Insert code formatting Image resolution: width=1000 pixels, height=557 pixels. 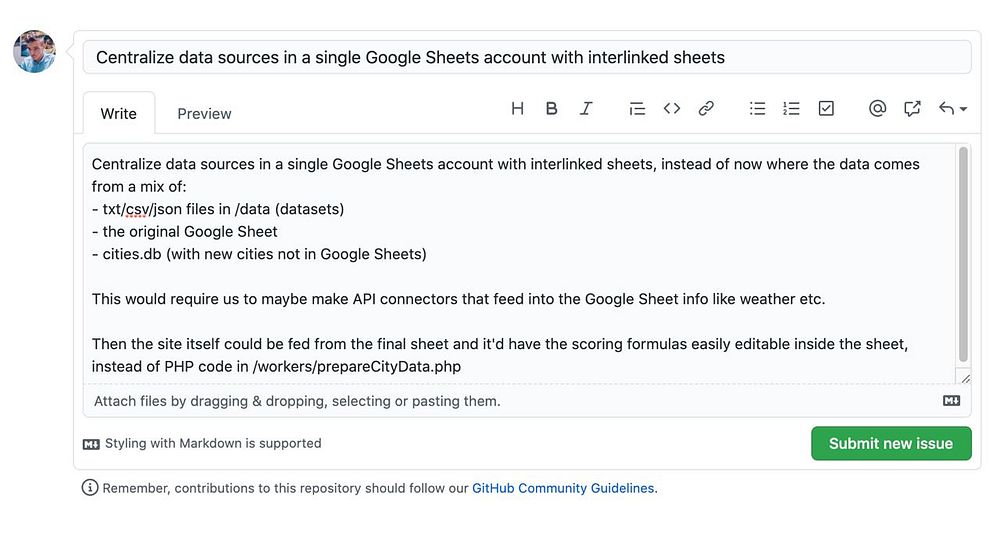pos(672,109)
